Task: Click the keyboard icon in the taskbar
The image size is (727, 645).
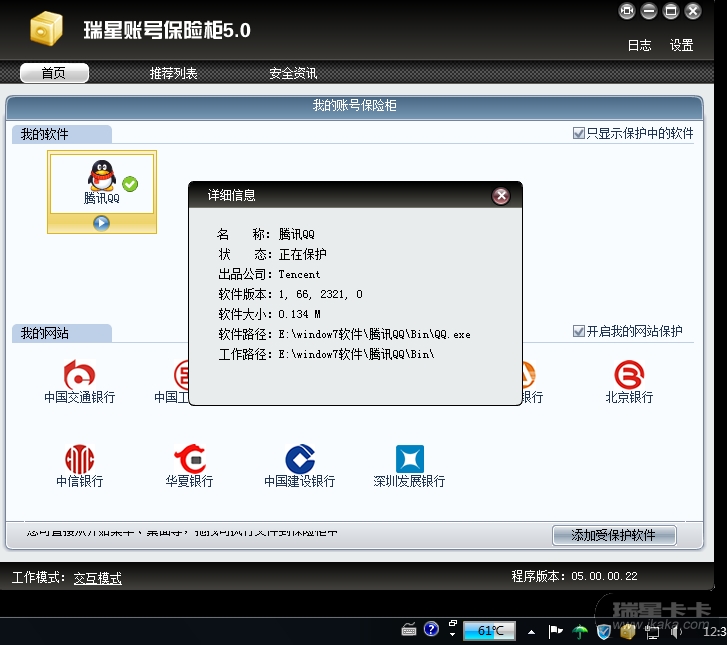Action: pos(409,629)
